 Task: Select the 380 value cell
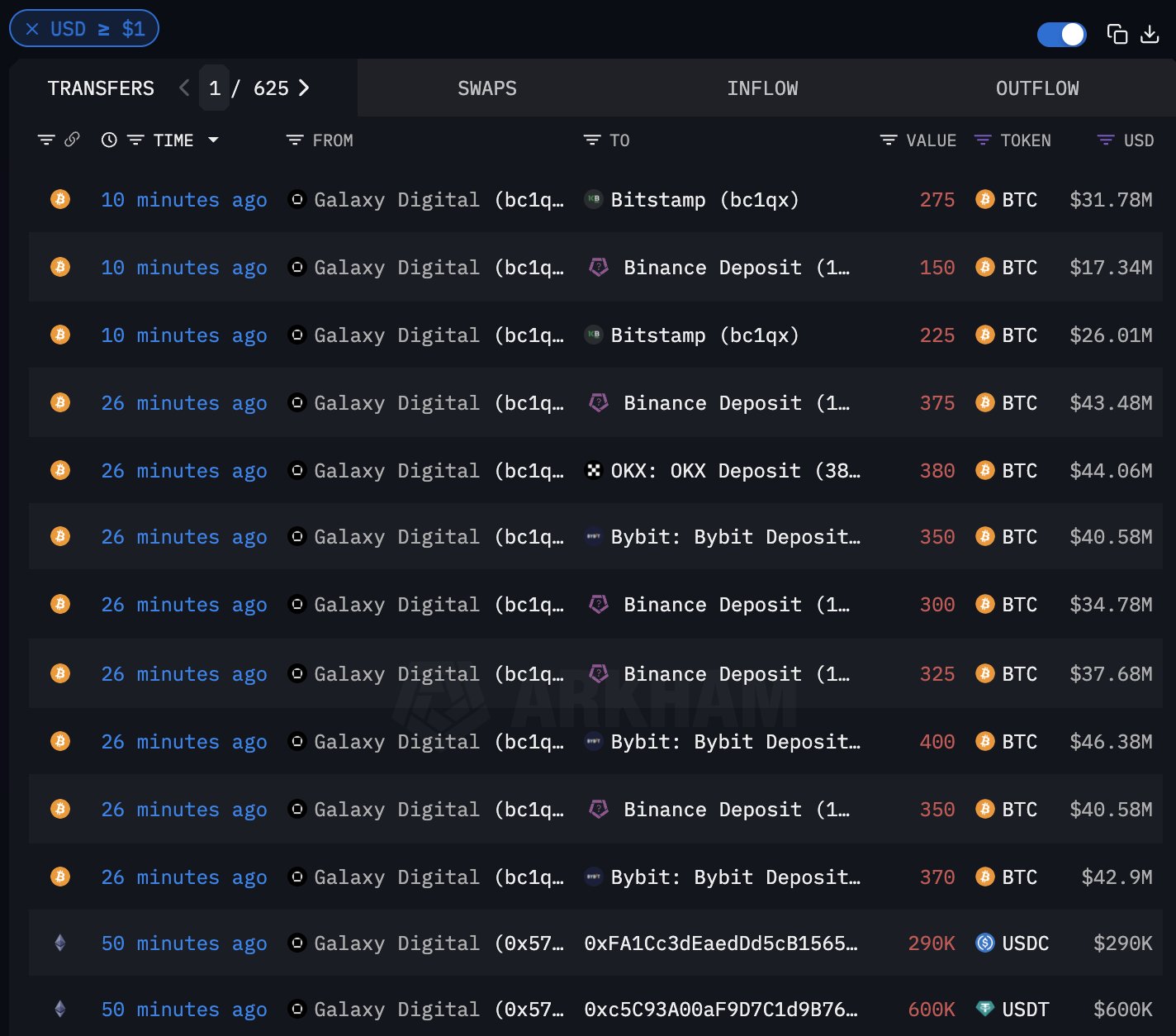(937, 471)
